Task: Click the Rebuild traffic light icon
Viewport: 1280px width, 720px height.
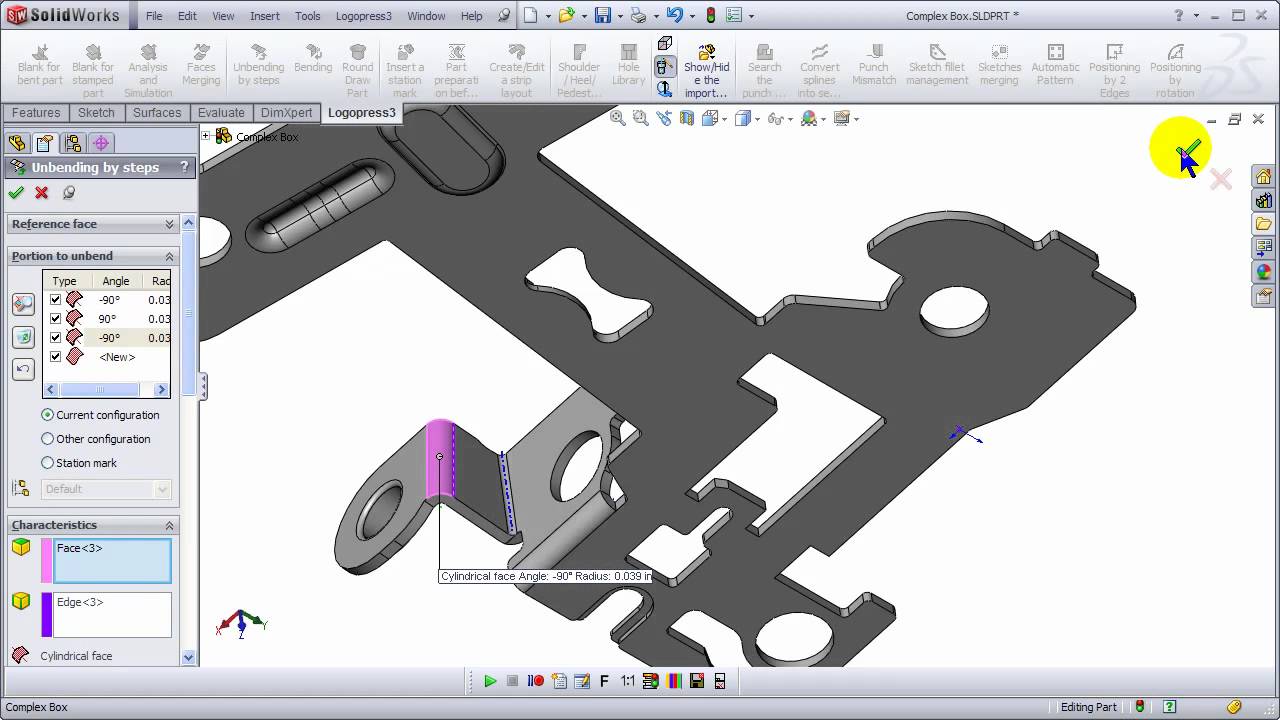Action: coord(711,15)
